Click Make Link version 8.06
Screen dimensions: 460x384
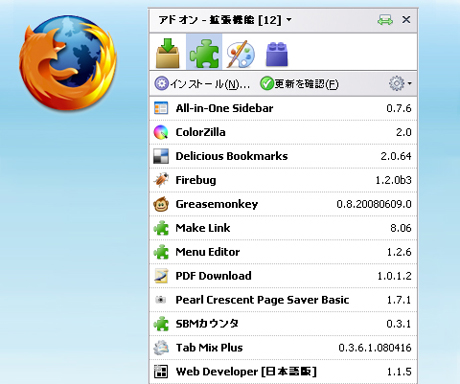[x=401, y=228]
